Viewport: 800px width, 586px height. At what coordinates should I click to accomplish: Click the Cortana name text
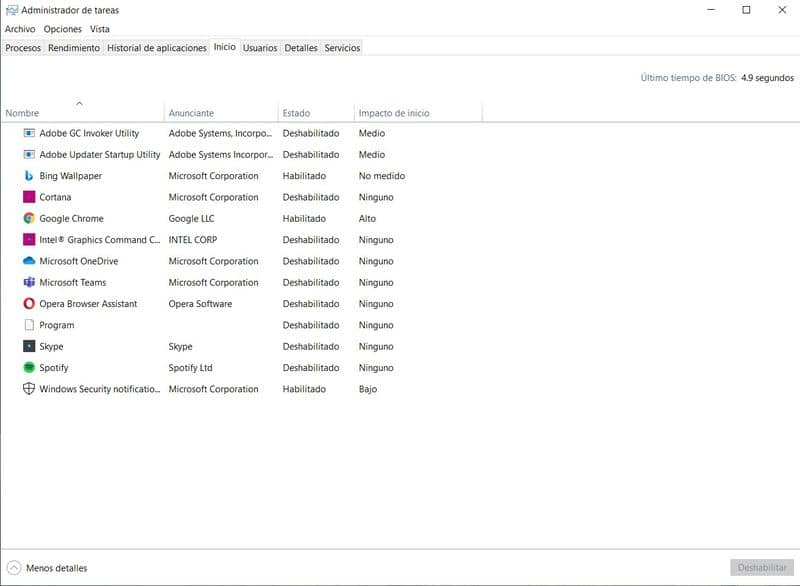pyautogui.click(x=55, y=197)
